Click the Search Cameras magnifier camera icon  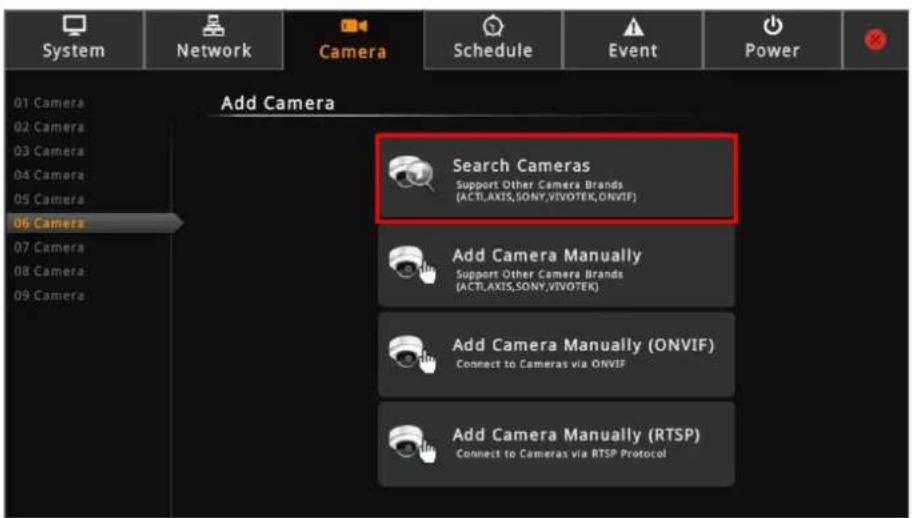coord(412,173)
